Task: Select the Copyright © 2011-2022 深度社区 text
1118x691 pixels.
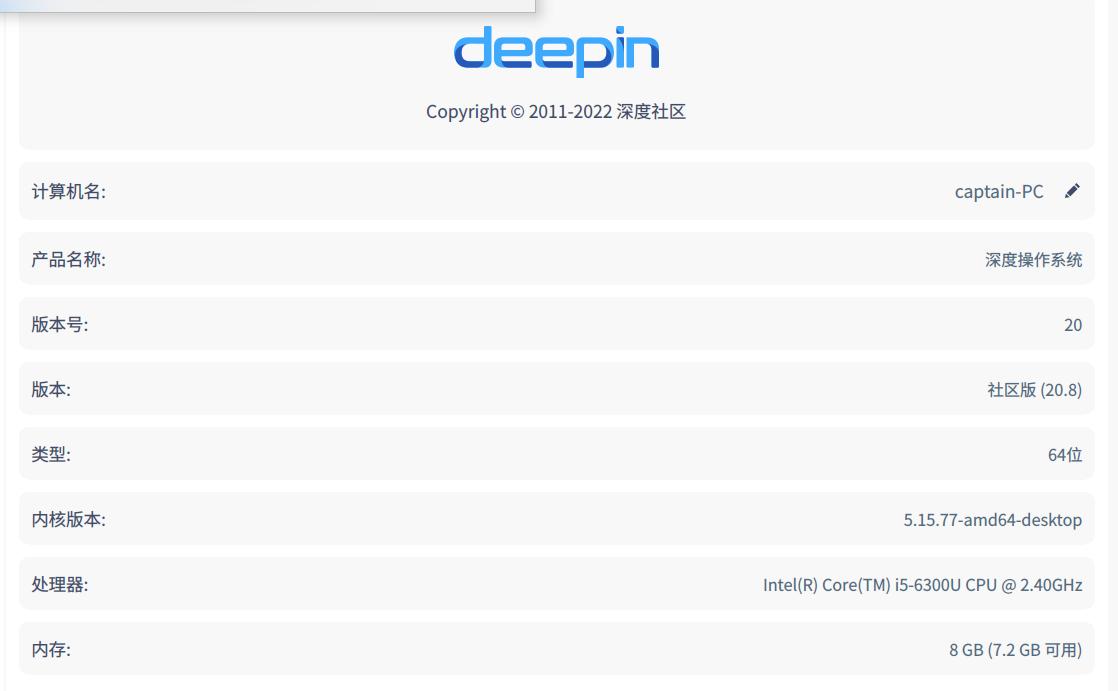Action: [x=556, y=112]
